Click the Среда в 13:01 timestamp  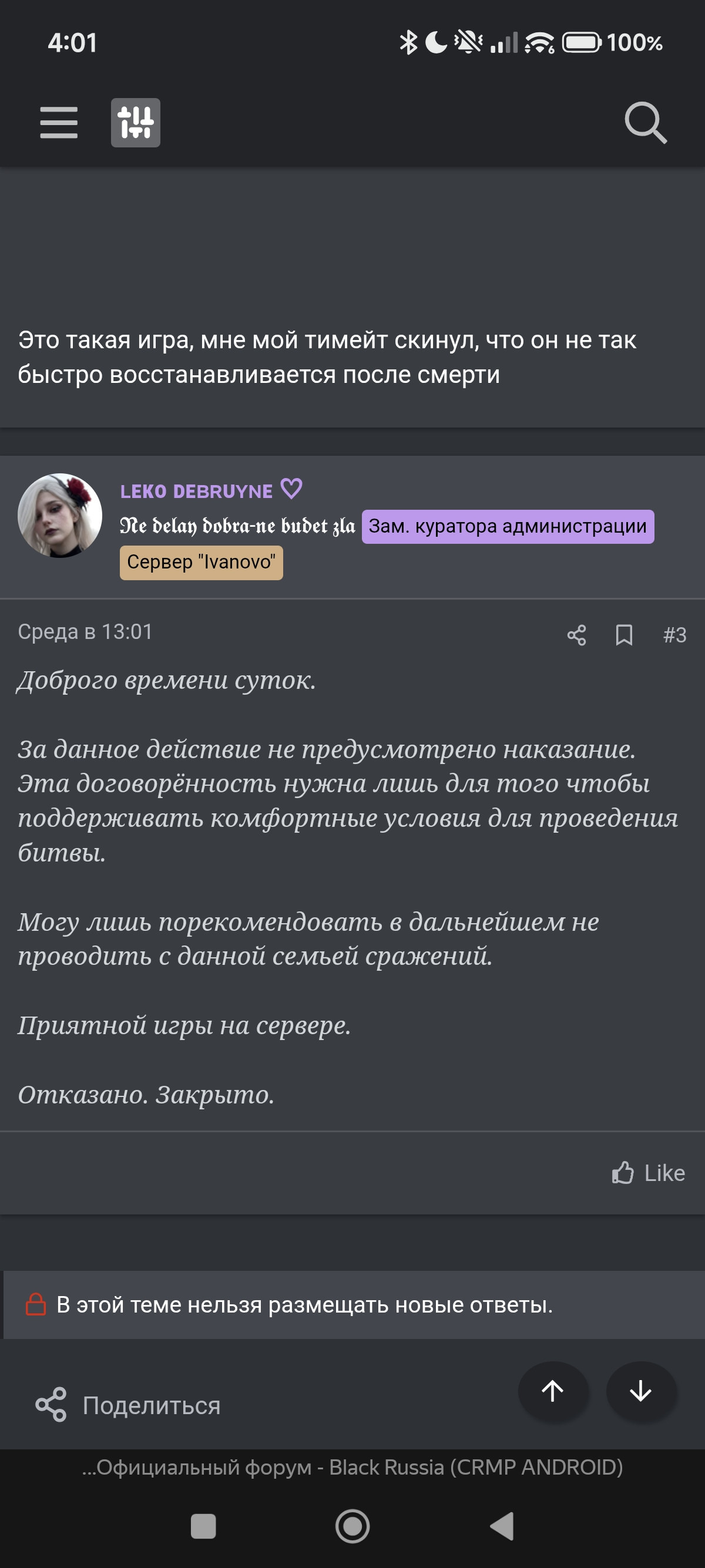85,632
